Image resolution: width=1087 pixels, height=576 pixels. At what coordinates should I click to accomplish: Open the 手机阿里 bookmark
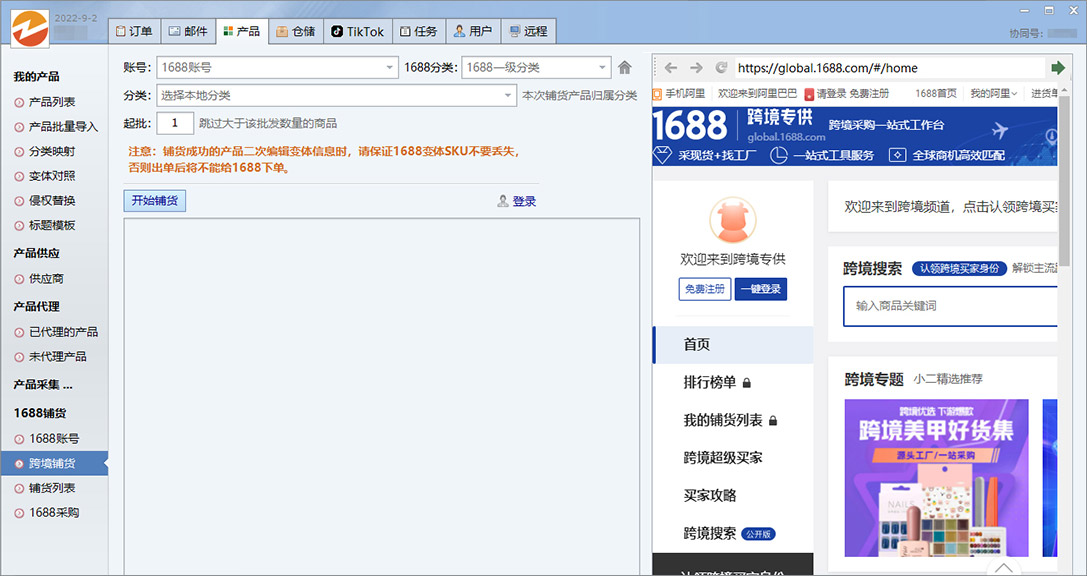click(x=679, y=94)
